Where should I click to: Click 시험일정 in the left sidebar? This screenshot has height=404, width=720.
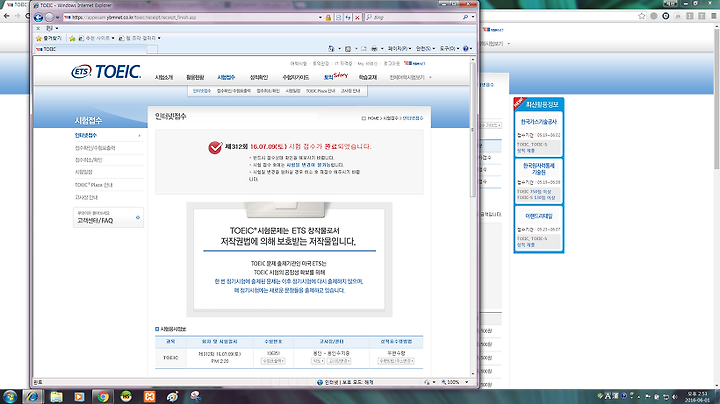pos(84,172)
